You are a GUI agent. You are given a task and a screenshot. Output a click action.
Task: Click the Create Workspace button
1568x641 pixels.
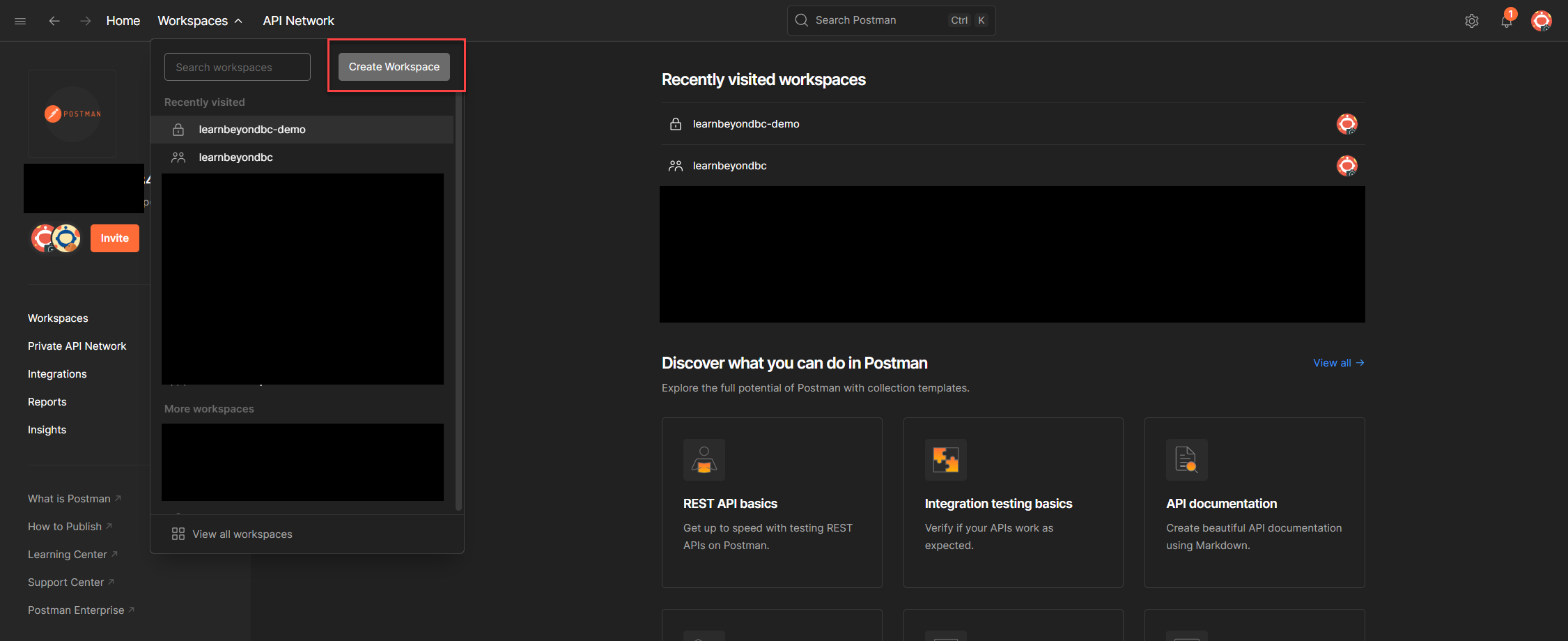pyautogui.click(x=394, y=67)
